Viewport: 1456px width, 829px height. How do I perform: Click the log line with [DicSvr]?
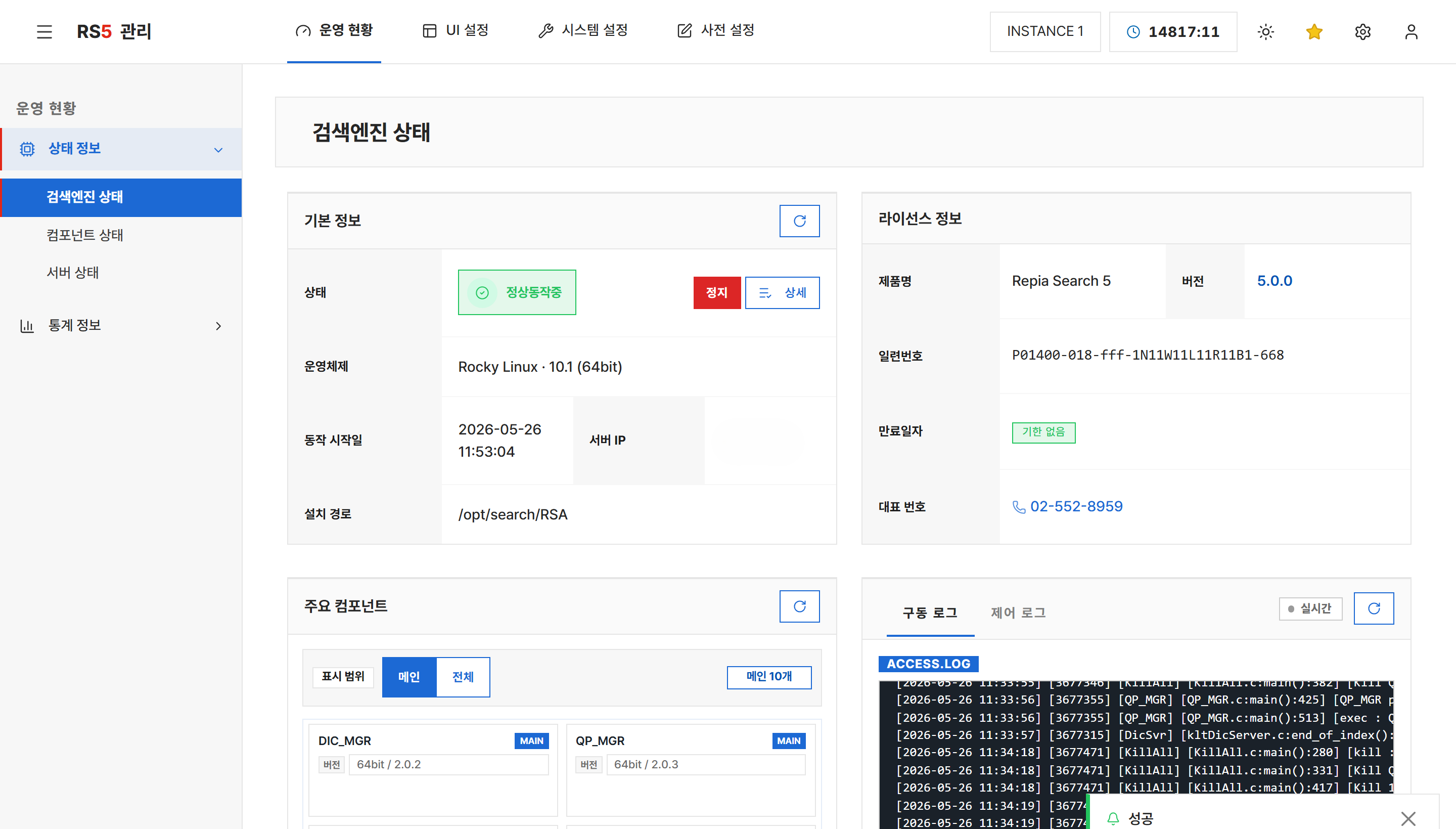click(x=1144, y=735)
